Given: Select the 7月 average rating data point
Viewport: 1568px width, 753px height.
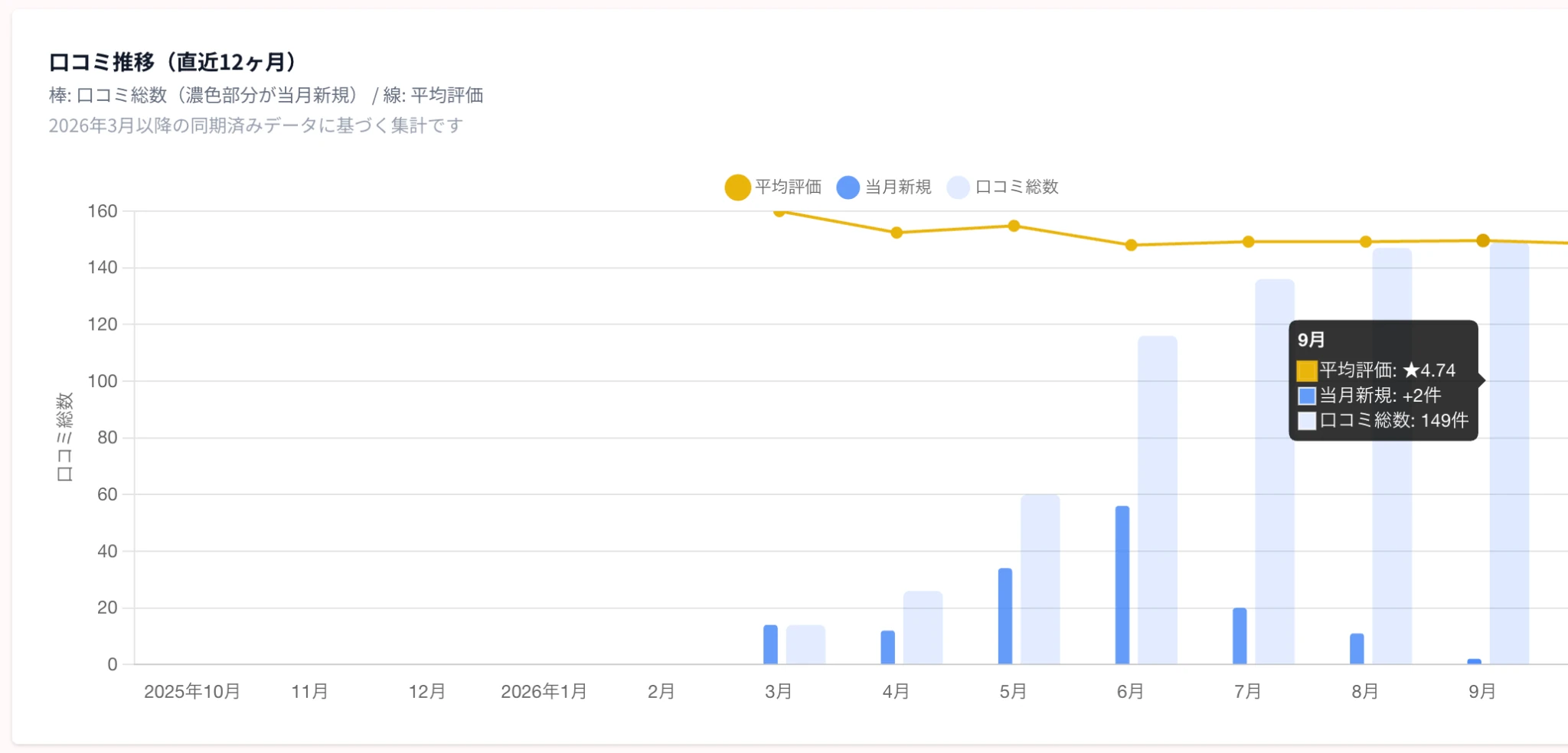Looking at the screenshot, I should point(1248,242).
